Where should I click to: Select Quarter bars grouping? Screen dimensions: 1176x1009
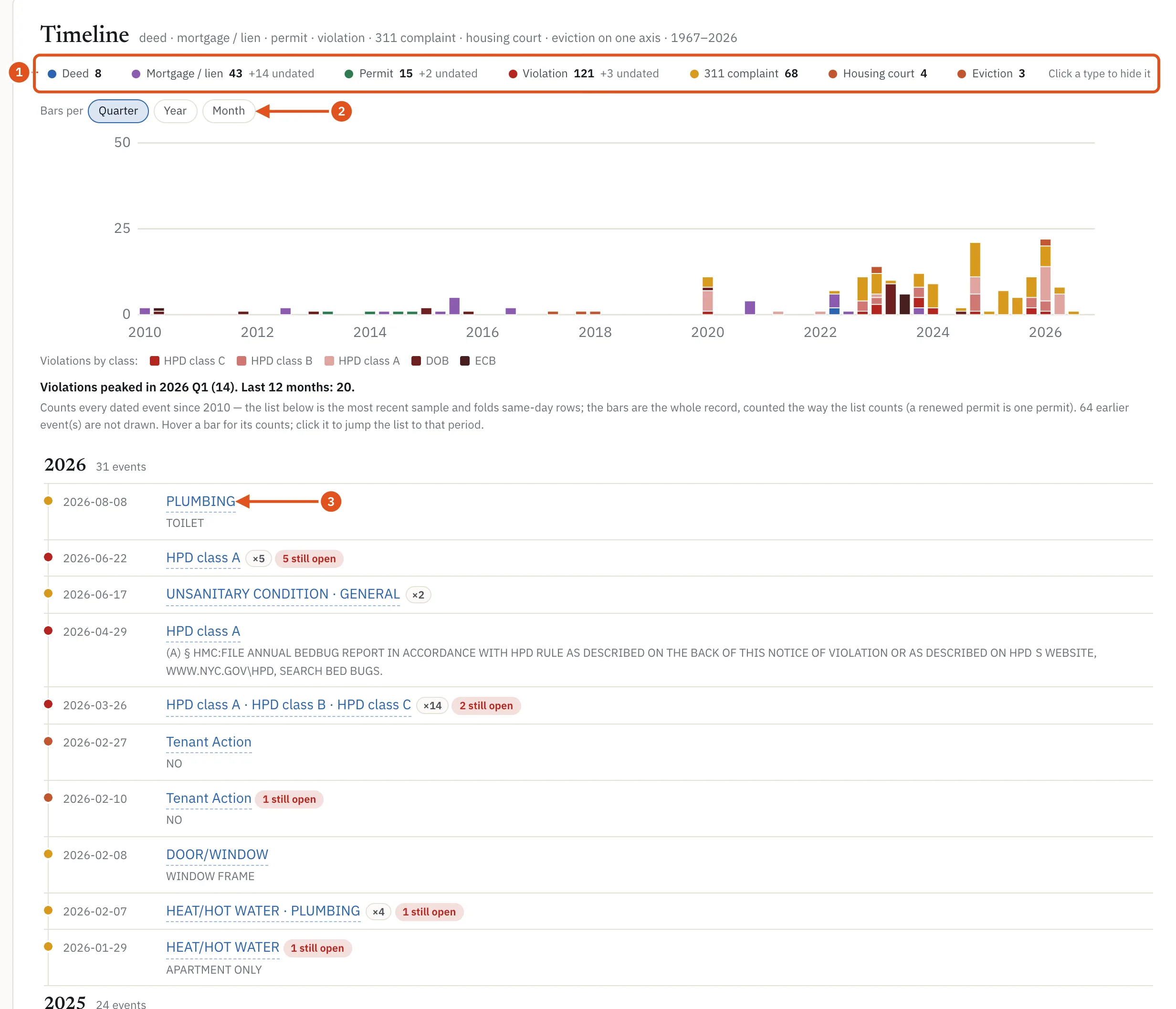[x=118, y=111]
